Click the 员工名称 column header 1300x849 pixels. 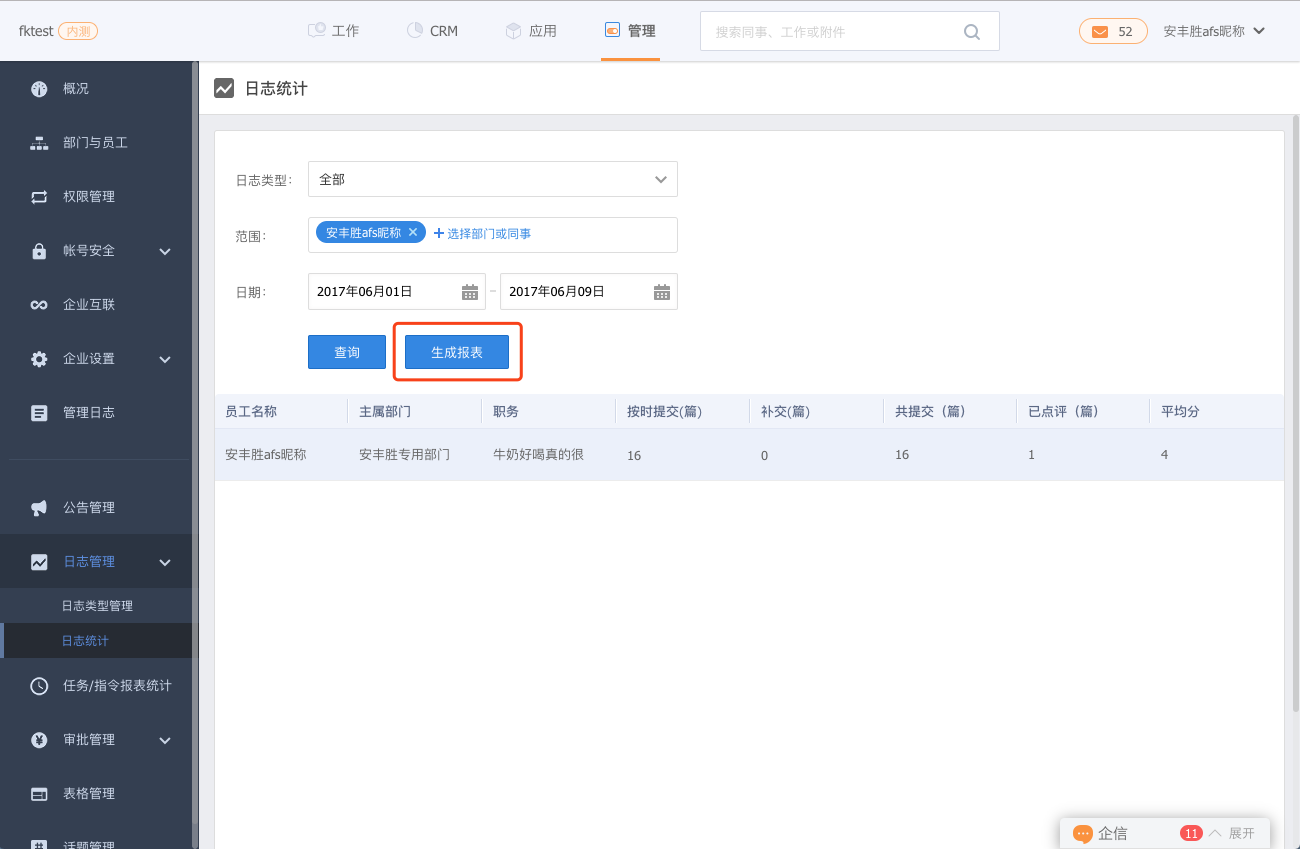(251, 412)
